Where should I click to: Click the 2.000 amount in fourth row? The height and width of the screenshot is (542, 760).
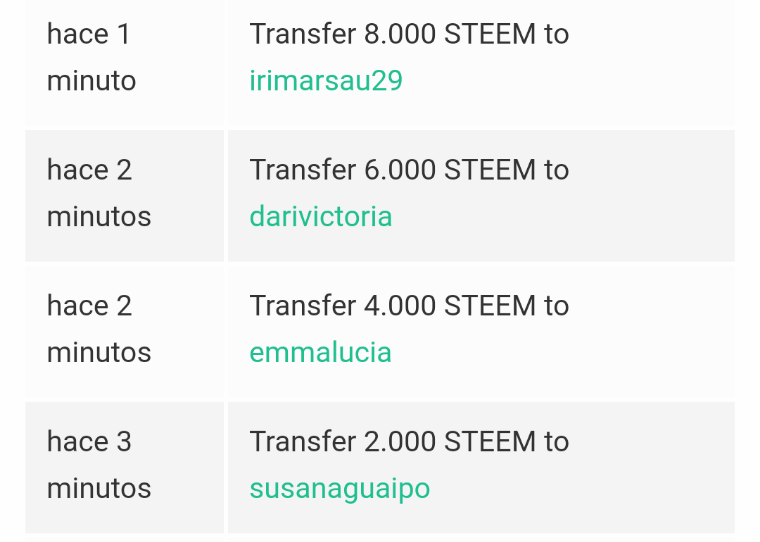click(x=400, y=441)
